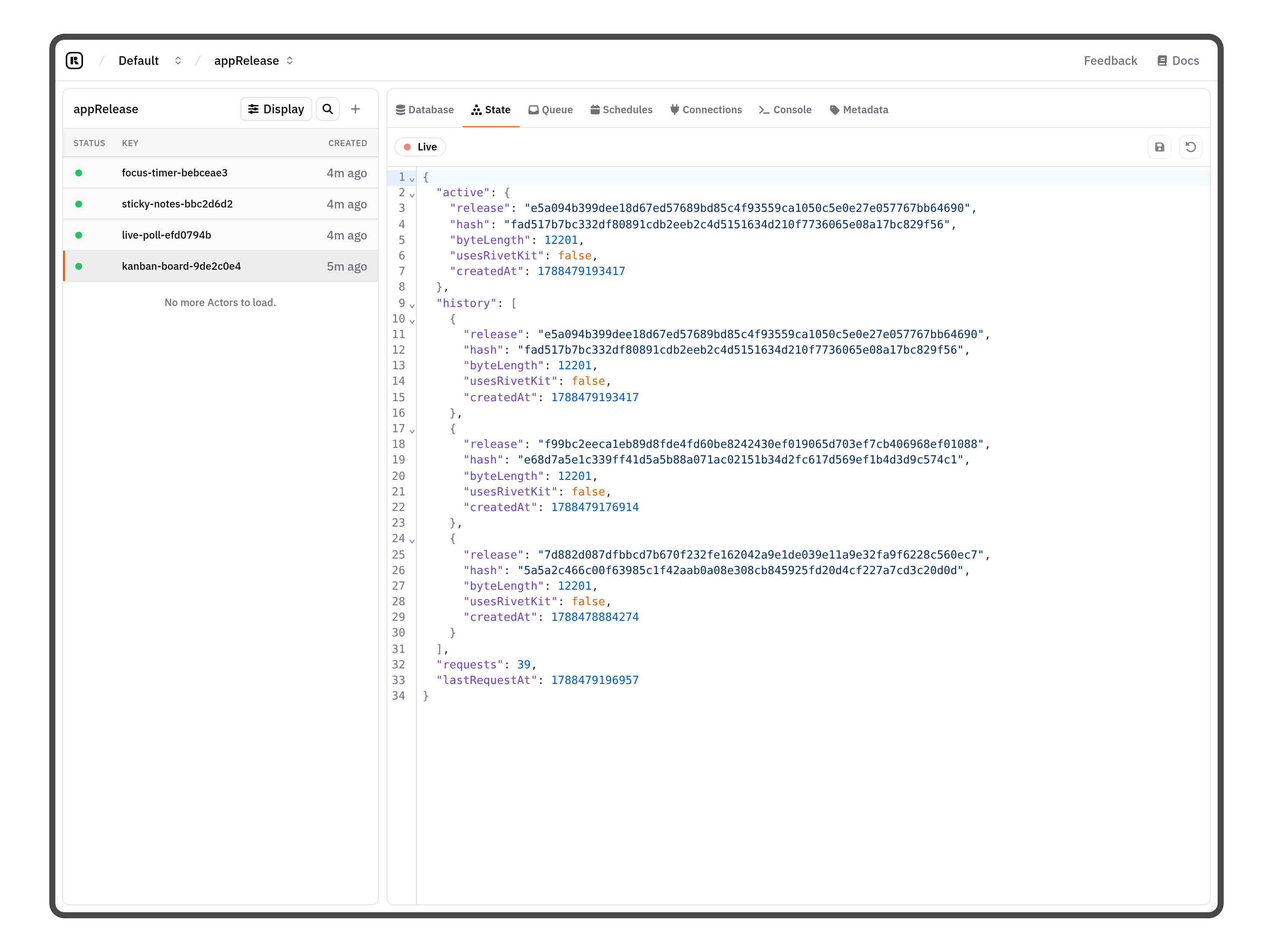
Task: Click the "No more Actors to load." text
Action: (221, 302)
